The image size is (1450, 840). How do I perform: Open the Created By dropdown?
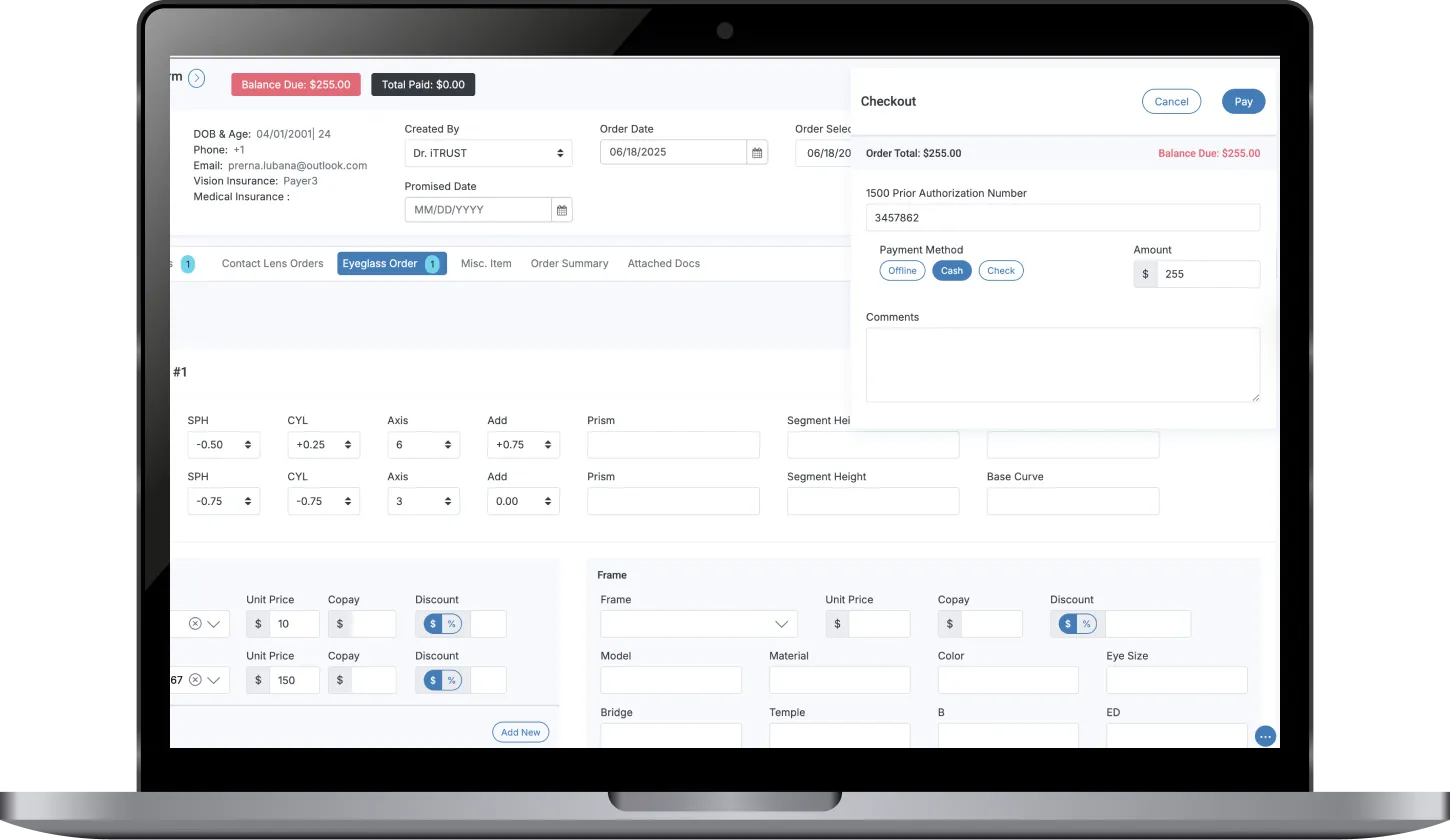[488, 153]
